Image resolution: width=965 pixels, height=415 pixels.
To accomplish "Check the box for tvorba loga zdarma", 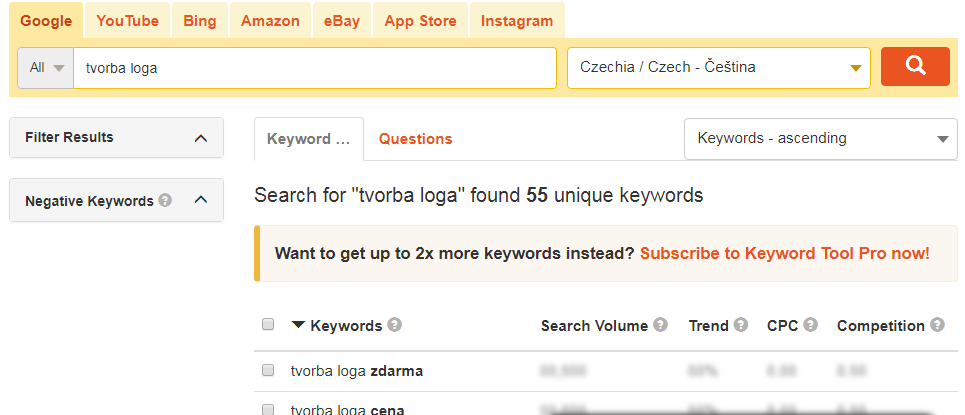I will (x=268, y=371).
